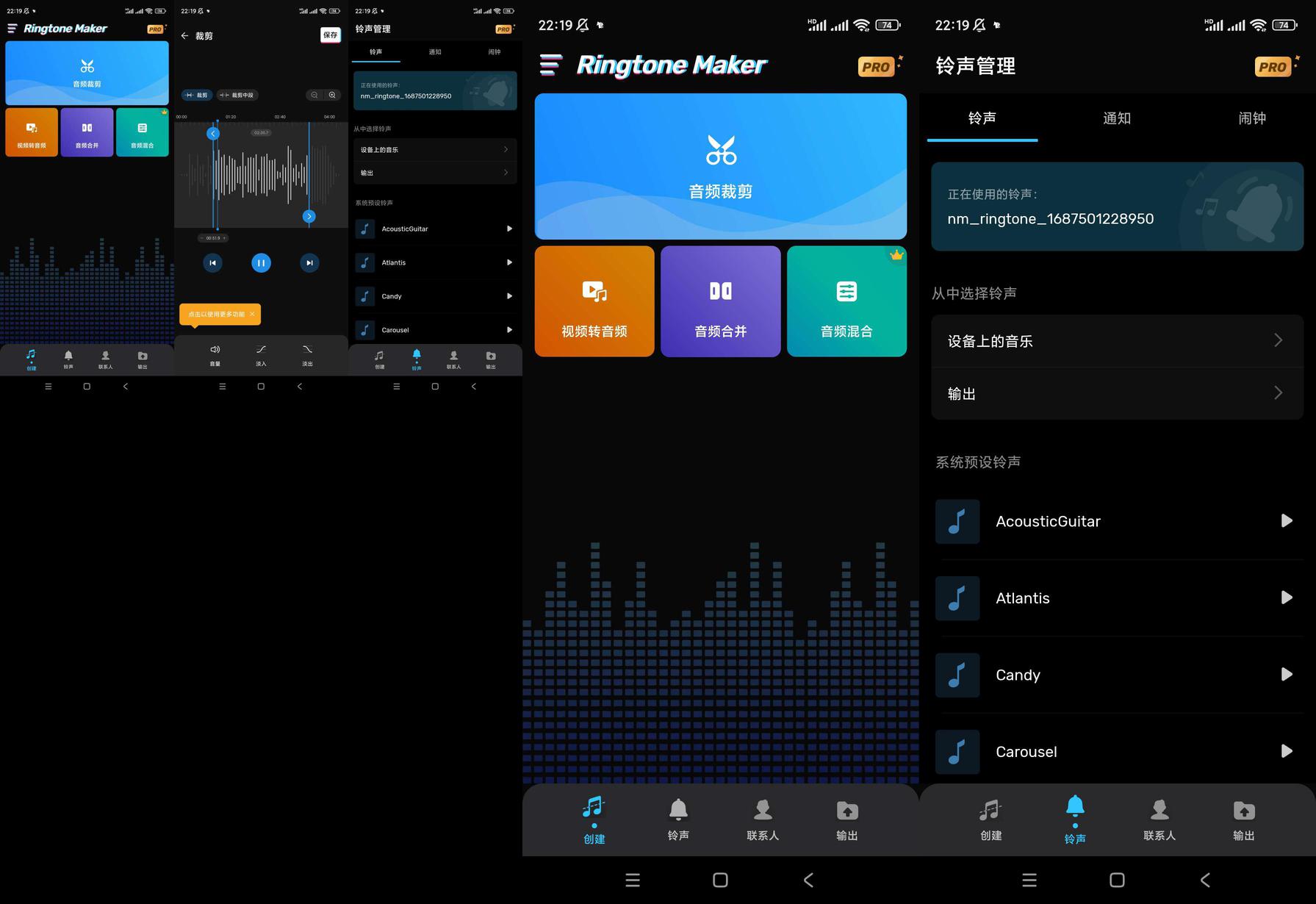1316x904 pixels.
Task: Expand 设备上的音乐 on the large 铃声管理 screen
Action: pyautogui.click(x=1116, y=341)
